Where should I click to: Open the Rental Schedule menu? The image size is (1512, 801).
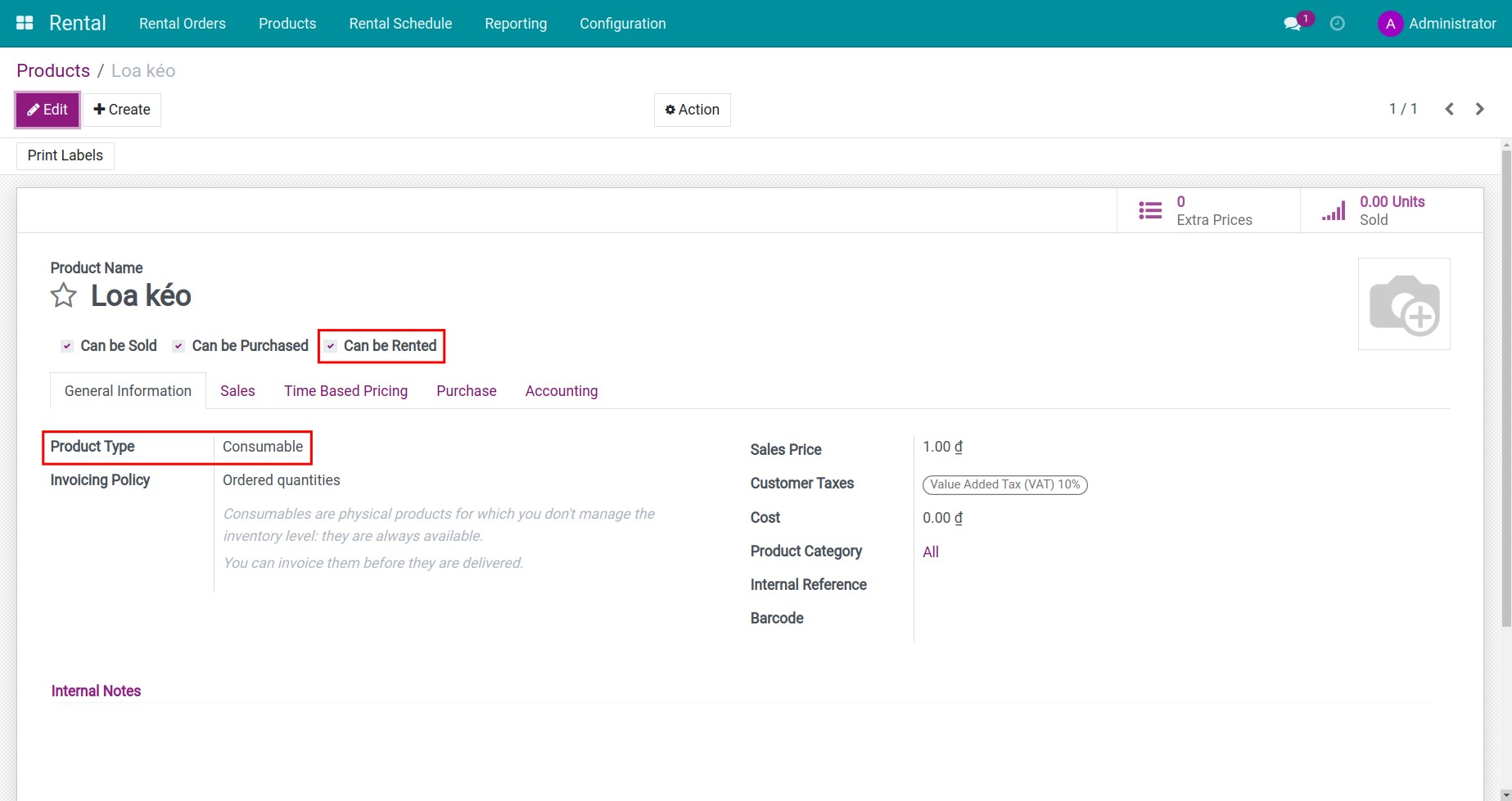400,23
